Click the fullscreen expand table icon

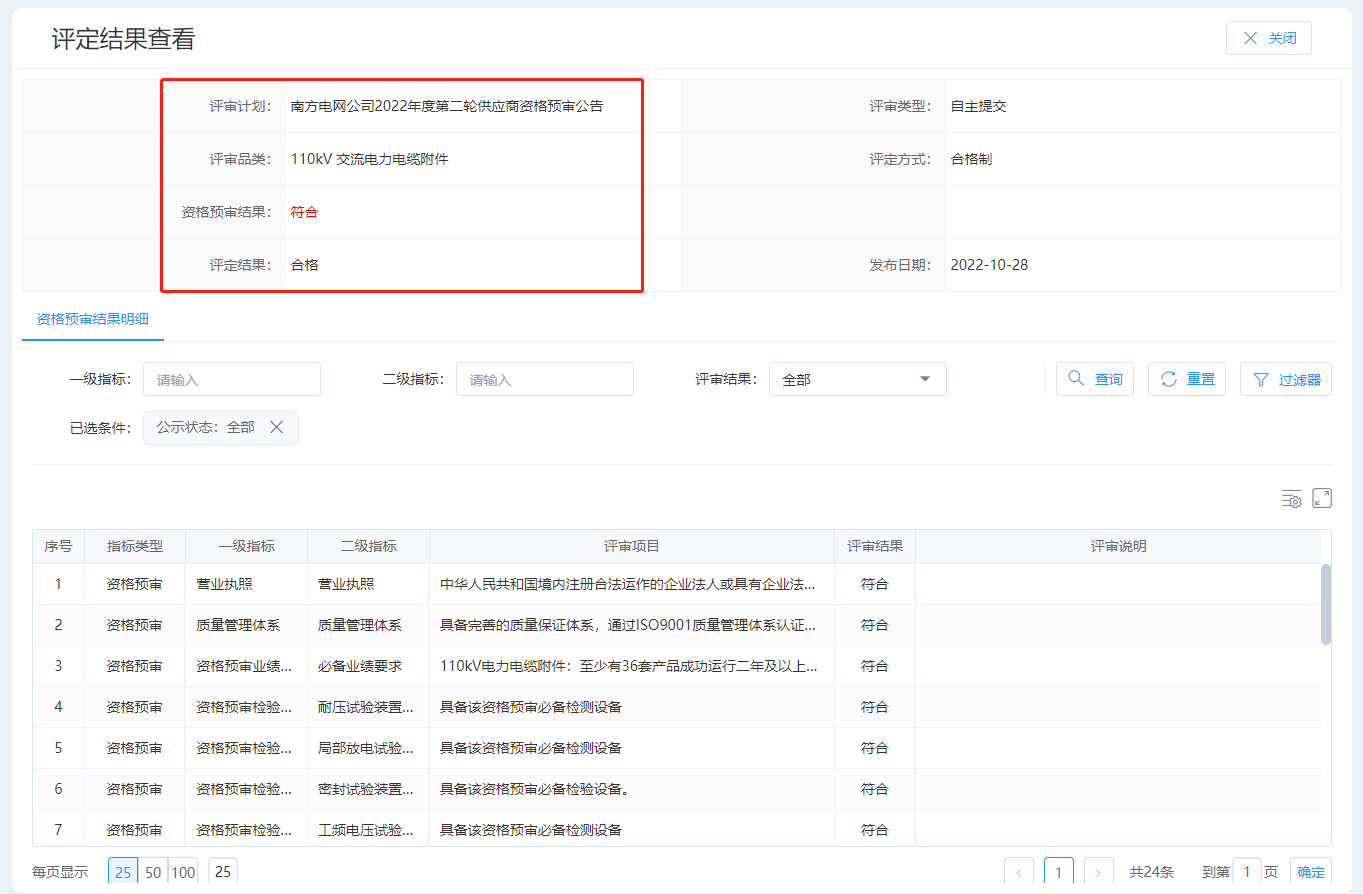coord(1321,498)
